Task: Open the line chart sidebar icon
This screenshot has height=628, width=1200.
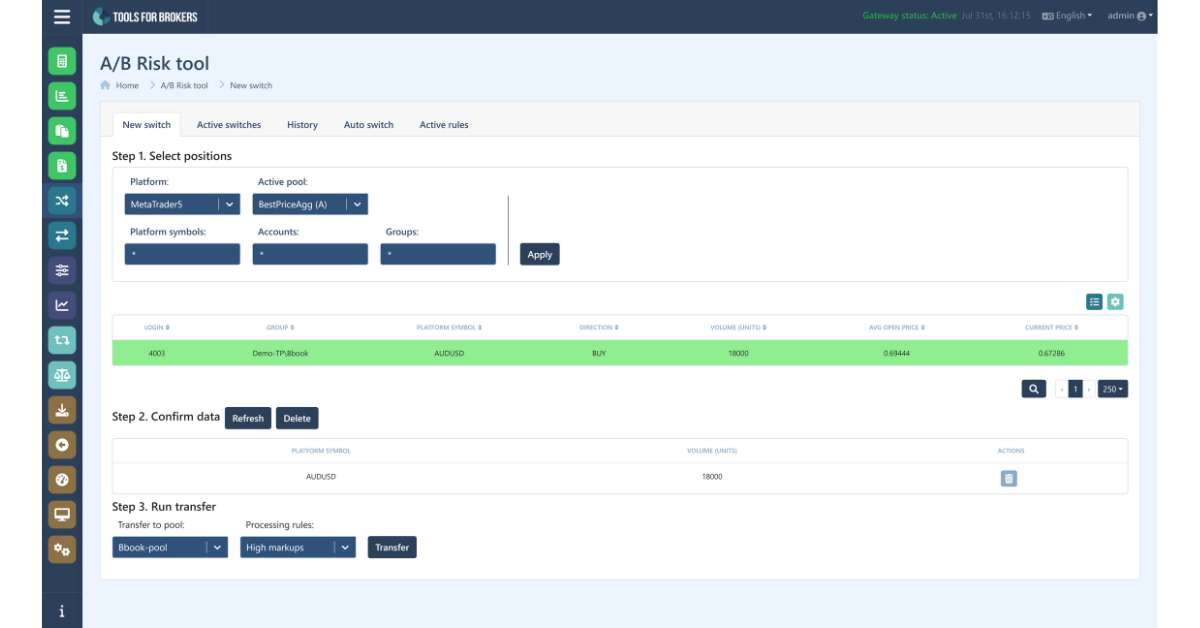Action: point(62,305)
